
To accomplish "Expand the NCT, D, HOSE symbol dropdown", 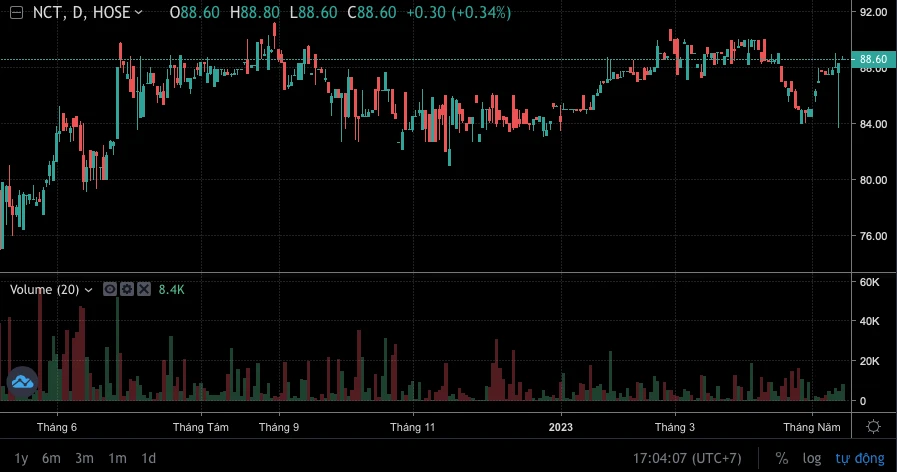I will (x=137, y=13).
